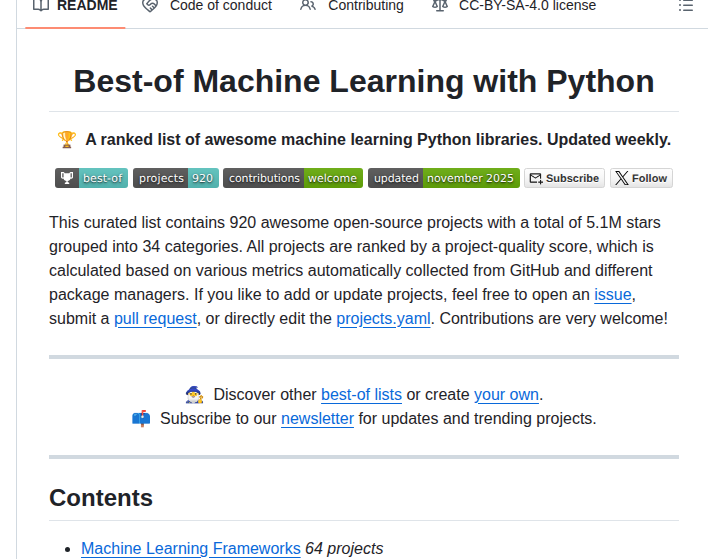Select the CC-BY-SA-4.0 license tab

pos(514,6)
